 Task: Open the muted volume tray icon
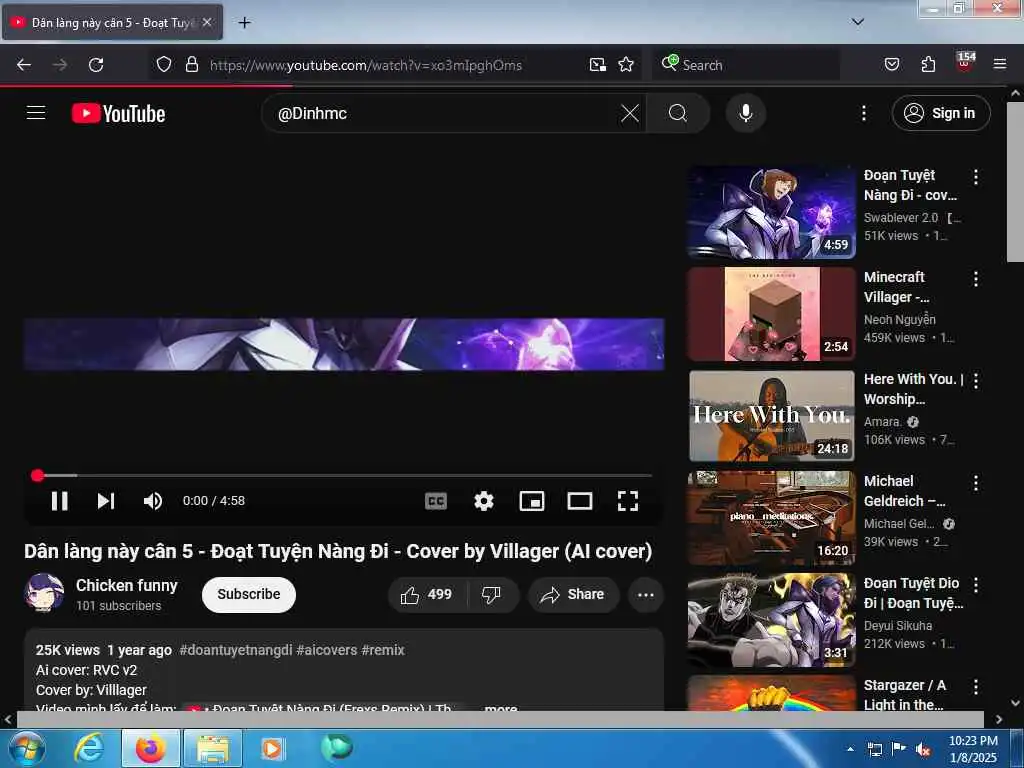[923, 749]
